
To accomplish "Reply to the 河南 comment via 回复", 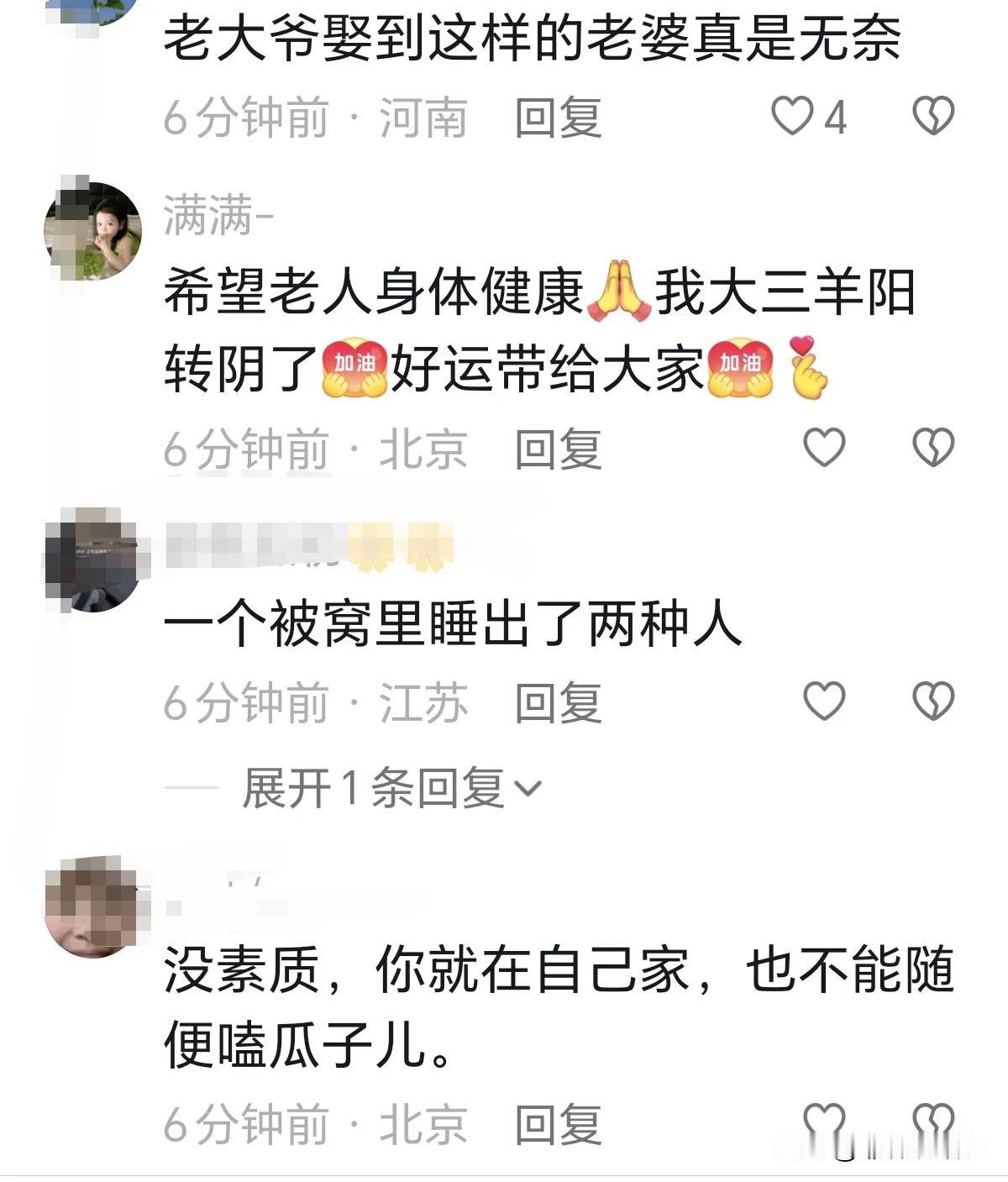I will coord(559,117).
